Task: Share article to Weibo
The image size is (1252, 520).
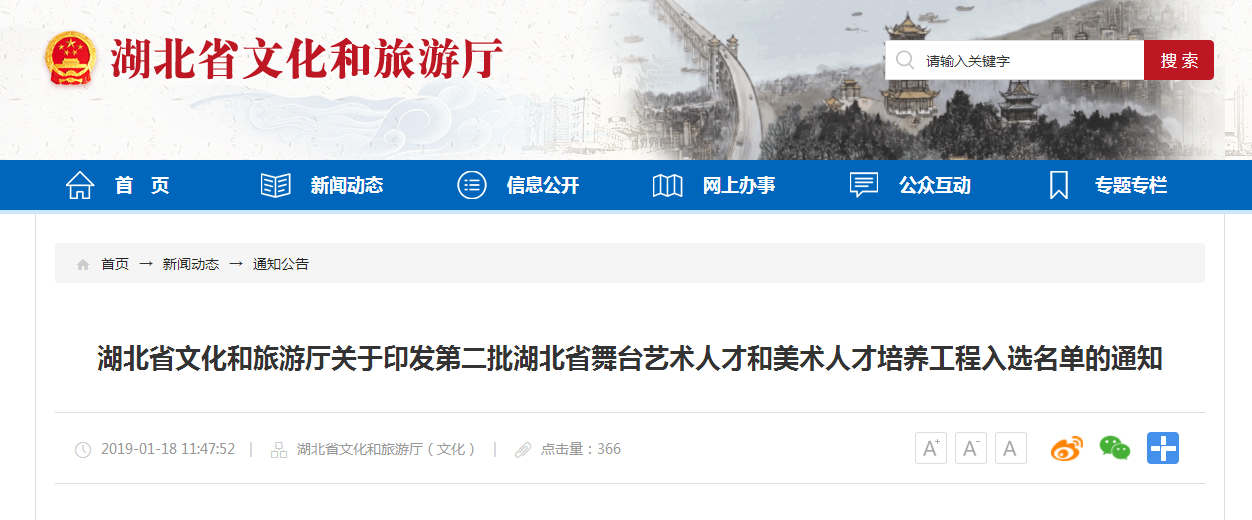Action: pos(1067,448)
